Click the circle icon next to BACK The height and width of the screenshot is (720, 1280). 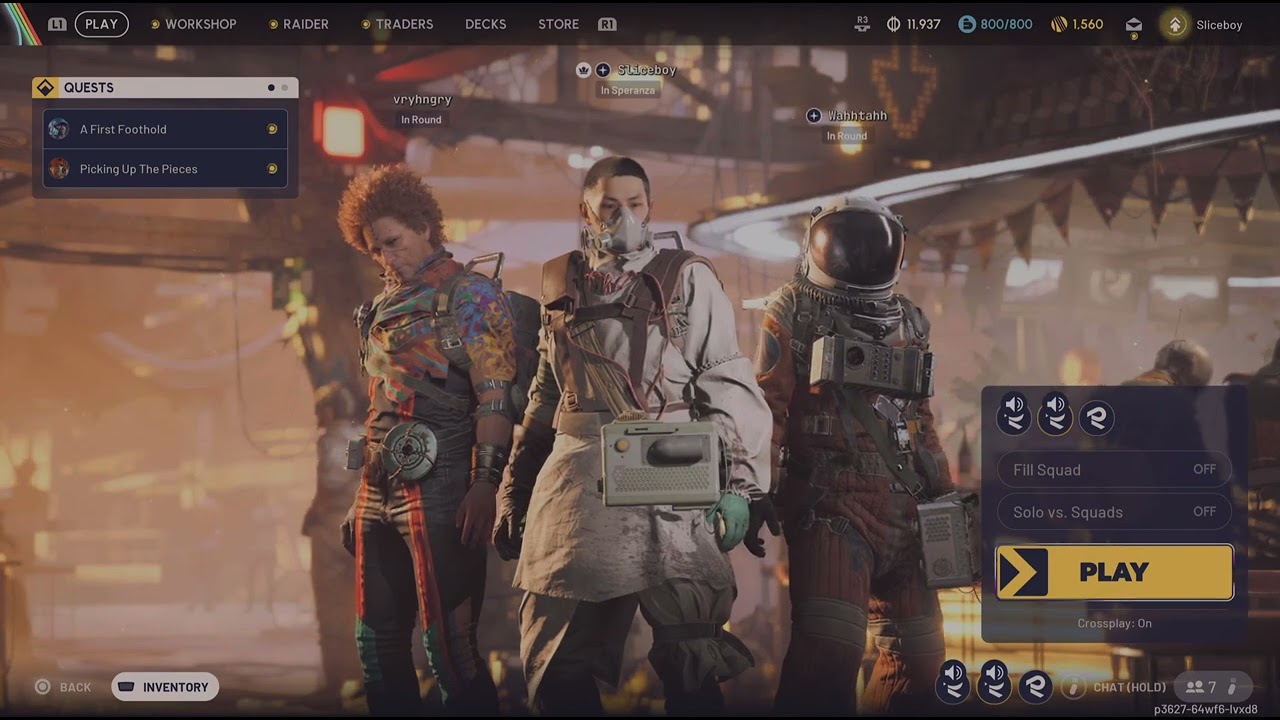[43, 687]
